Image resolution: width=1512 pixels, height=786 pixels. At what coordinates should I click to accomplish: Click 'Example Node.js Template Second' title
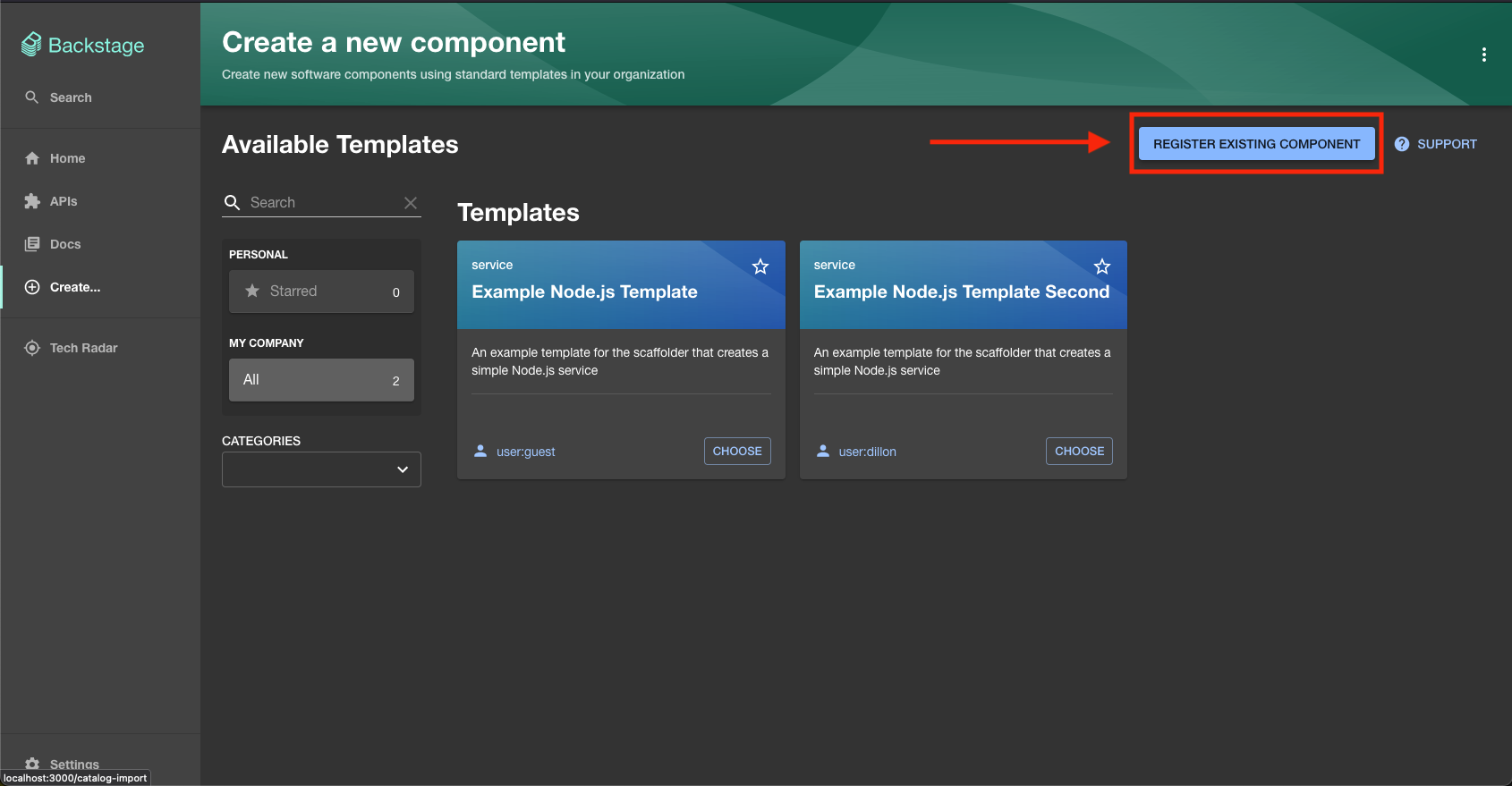pyautogui.click(x=962, y=292)
